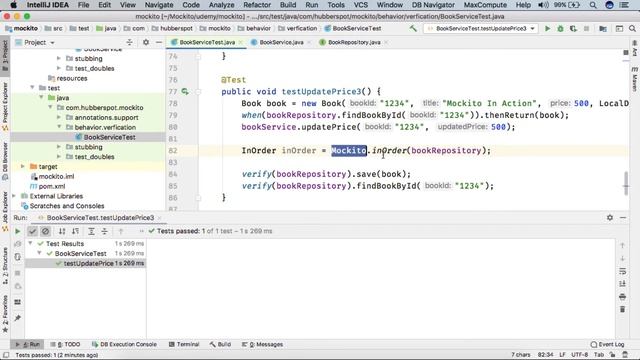The width and height of the screenshot is (640, 360).
Task: Click the previous failed test arrow
Action: coord(121,231)
